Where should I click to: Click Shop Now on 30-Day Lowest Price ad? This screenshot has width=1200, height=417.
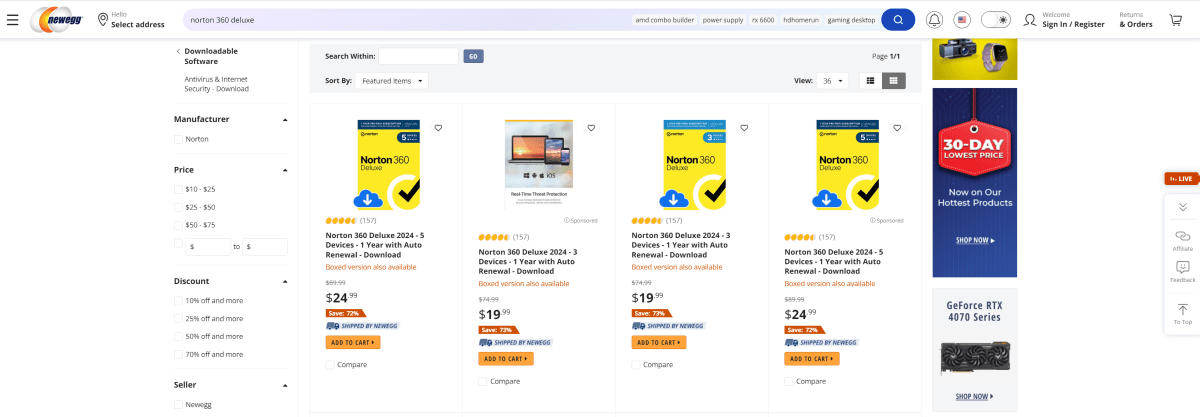973,240
